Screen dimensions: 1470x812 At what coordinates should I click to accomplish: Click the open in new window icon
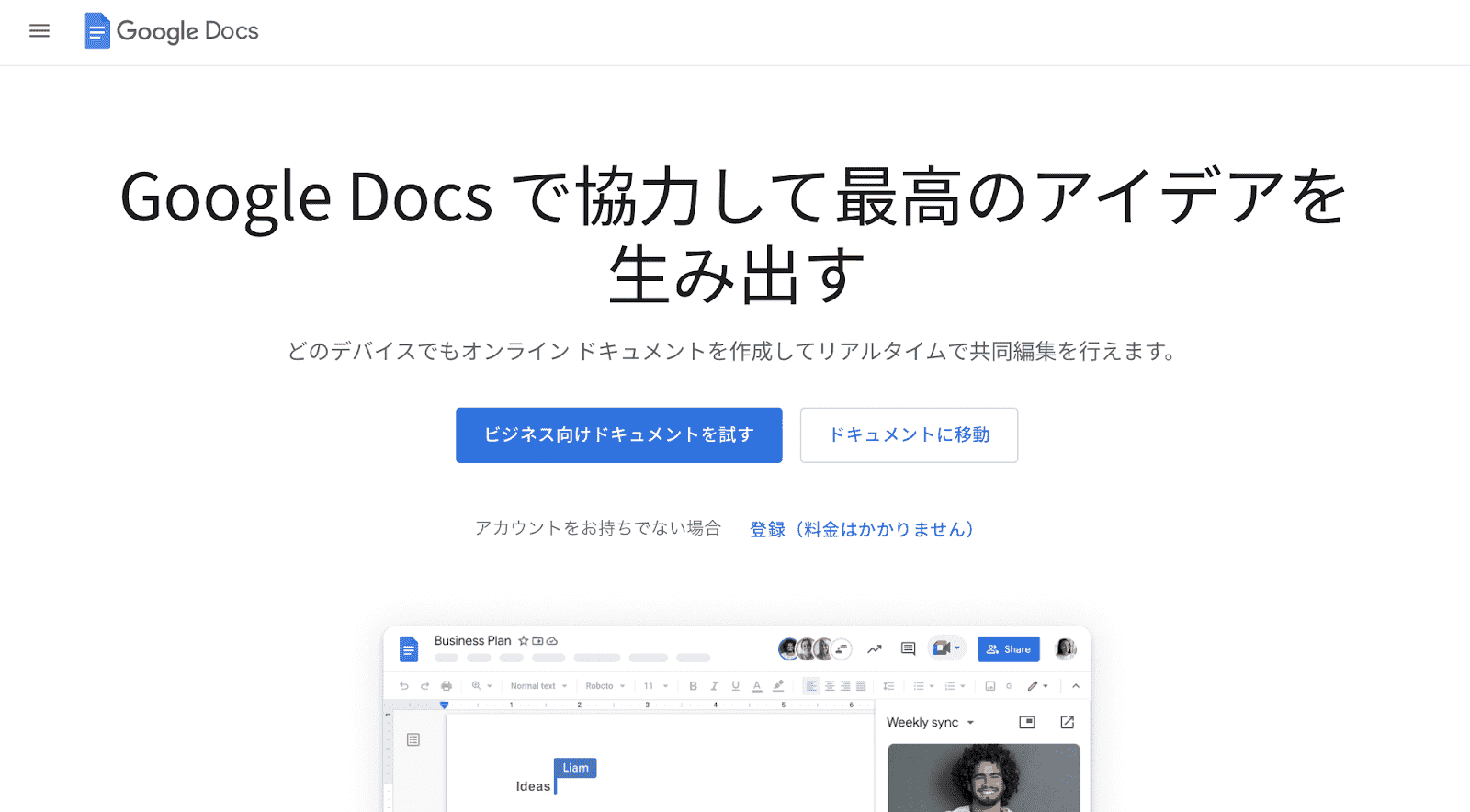tap(1067, 723)
